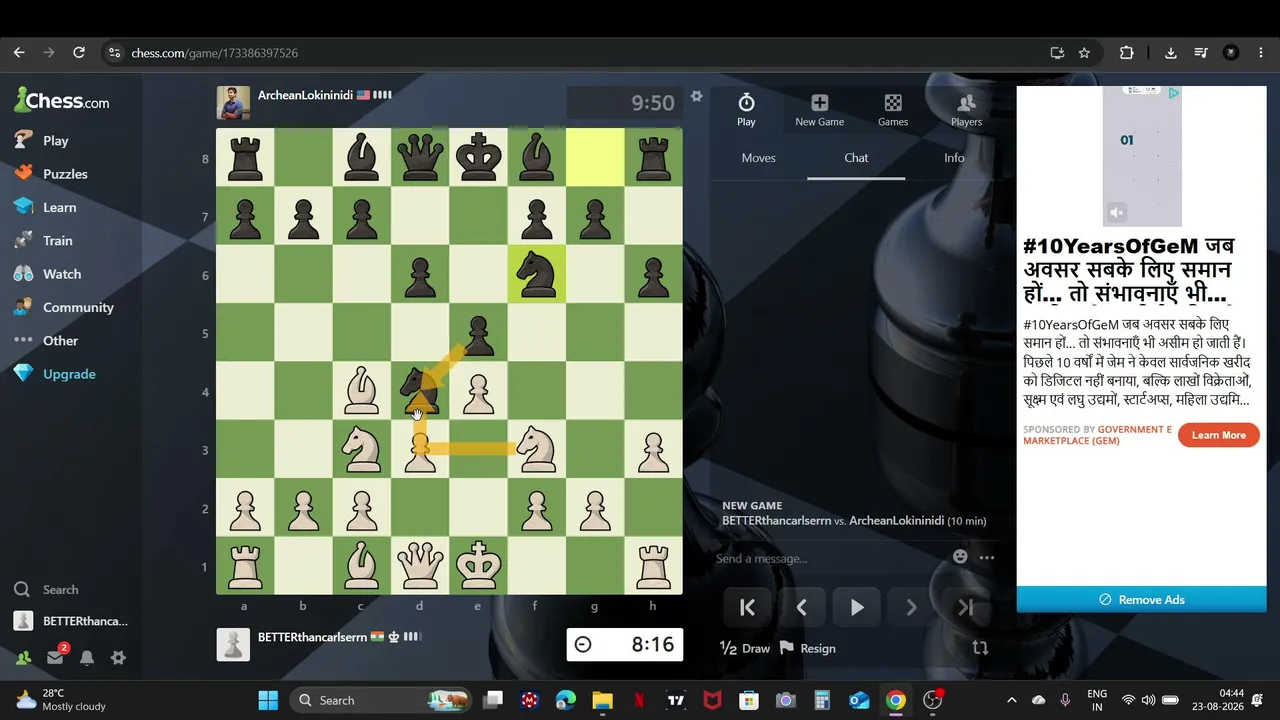Open the Play menu in sidebar
This screenshot has width=1280, height=720.
click(42, 141)
